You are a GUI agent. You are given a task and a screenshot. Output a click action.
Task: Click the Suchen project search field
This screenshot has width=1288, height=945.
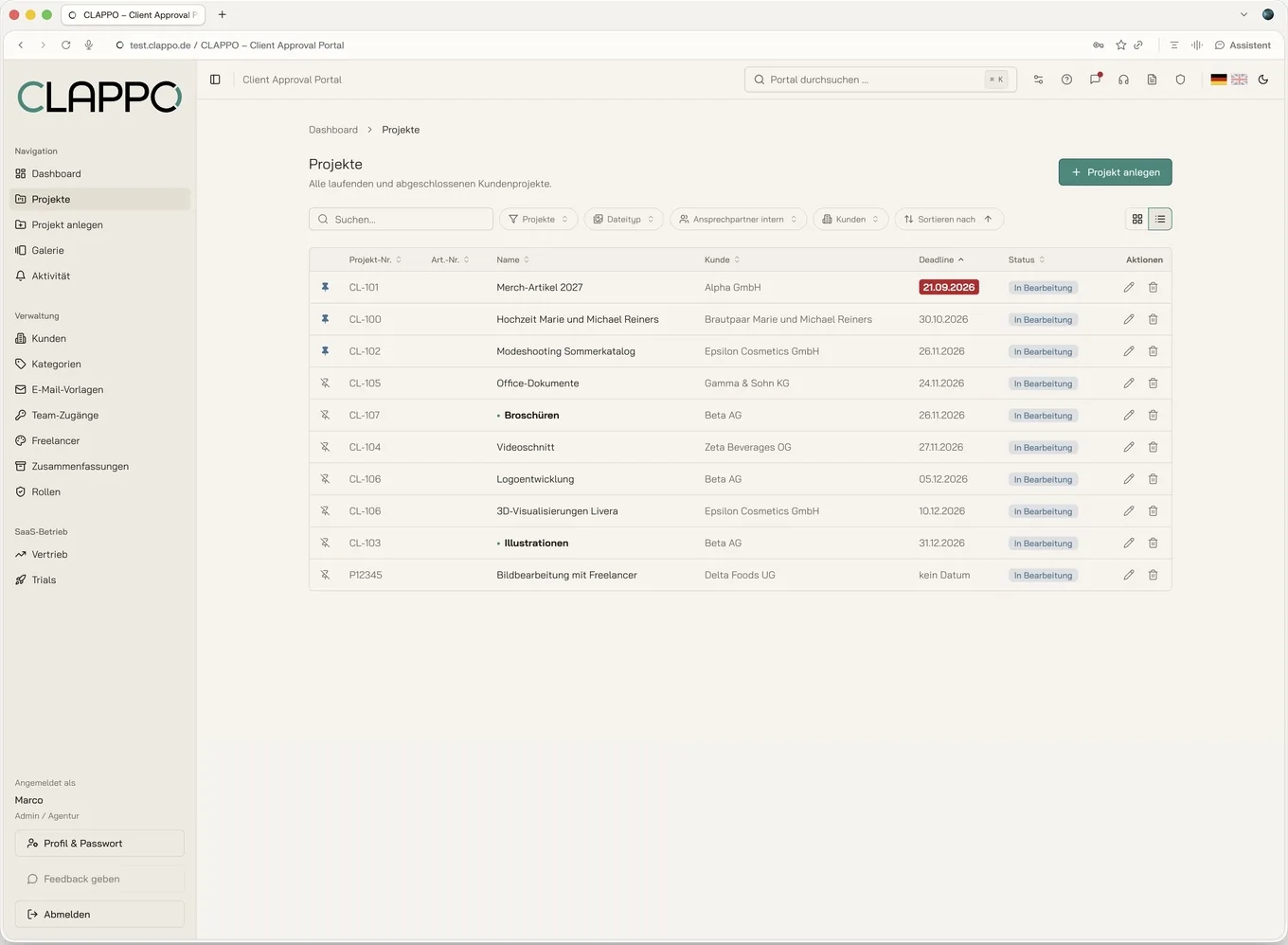[401, 219]
